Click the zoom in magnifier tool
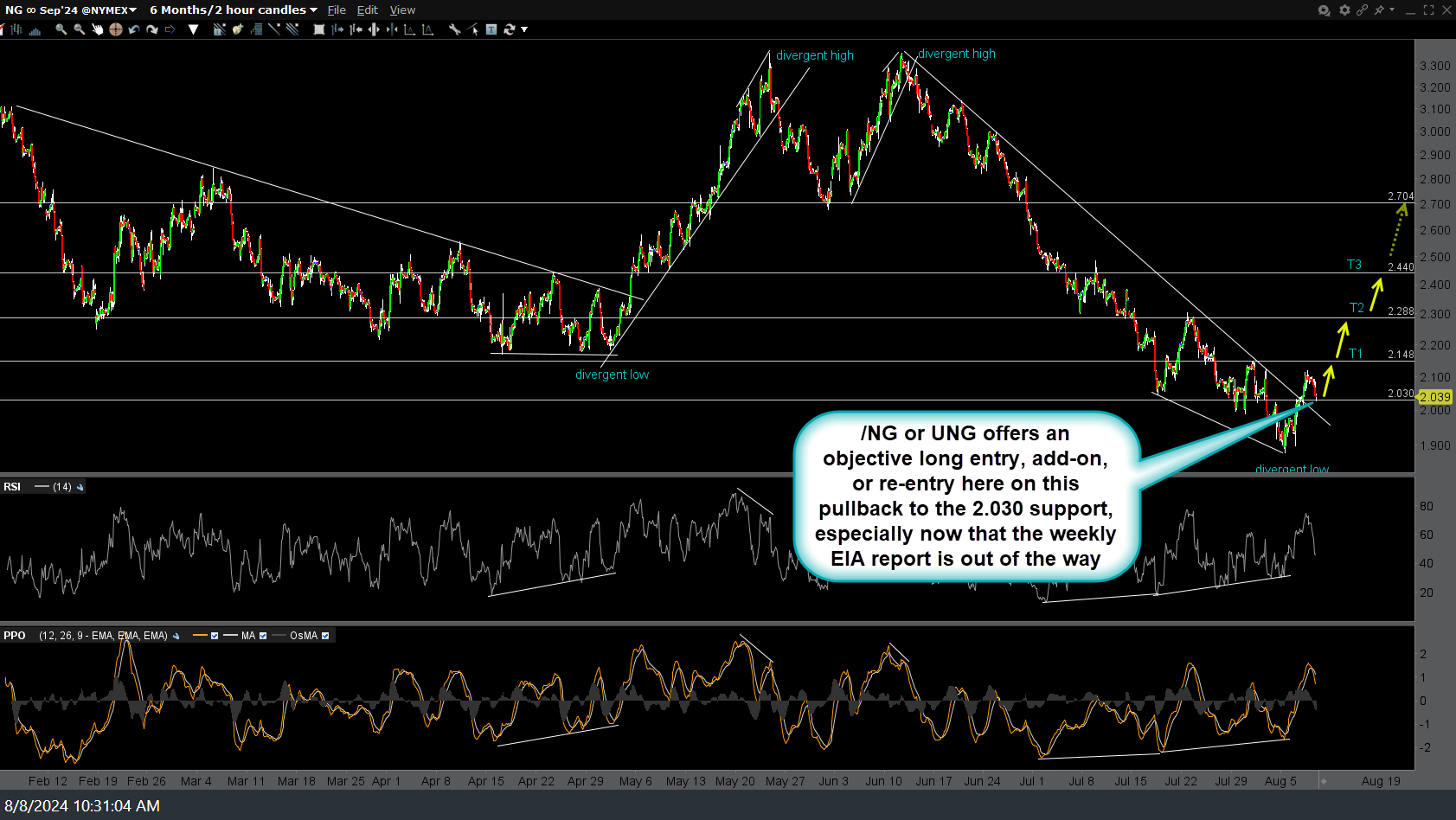Viewport: 1456px width, 820px height. click(61, 29)
